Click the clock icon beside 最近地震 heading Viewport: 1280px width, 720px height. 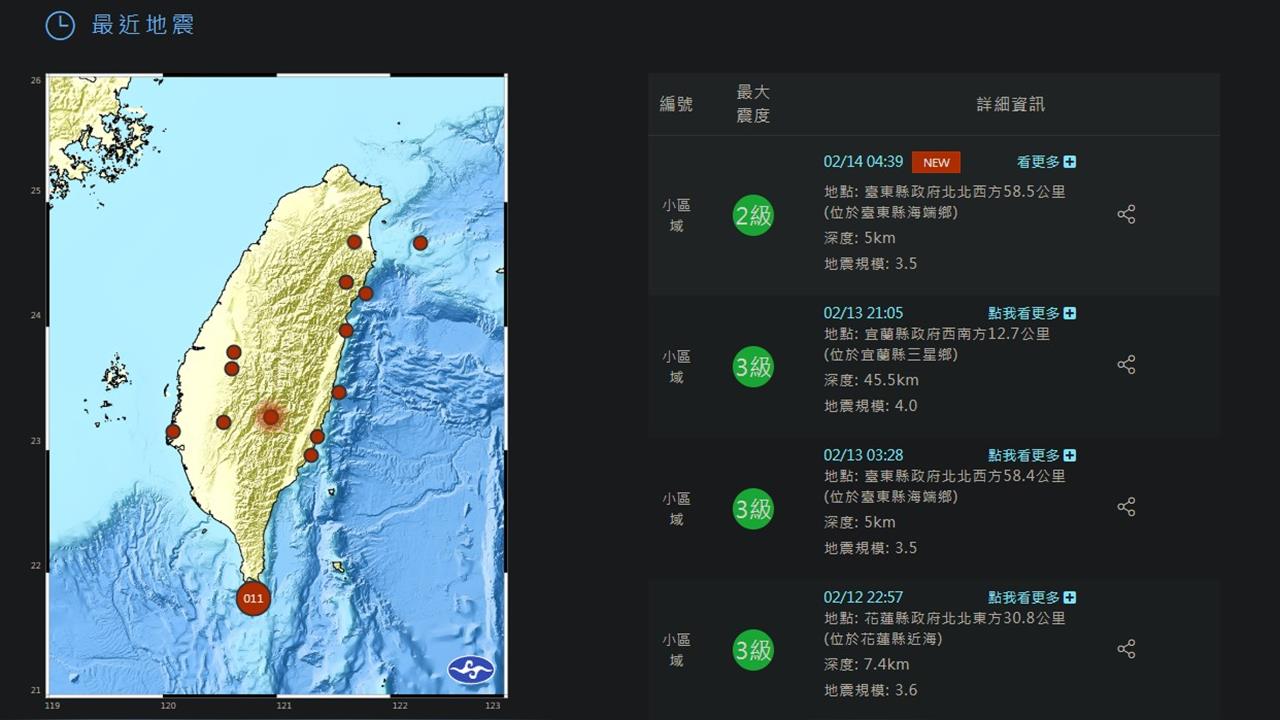[x=59, y=26]
